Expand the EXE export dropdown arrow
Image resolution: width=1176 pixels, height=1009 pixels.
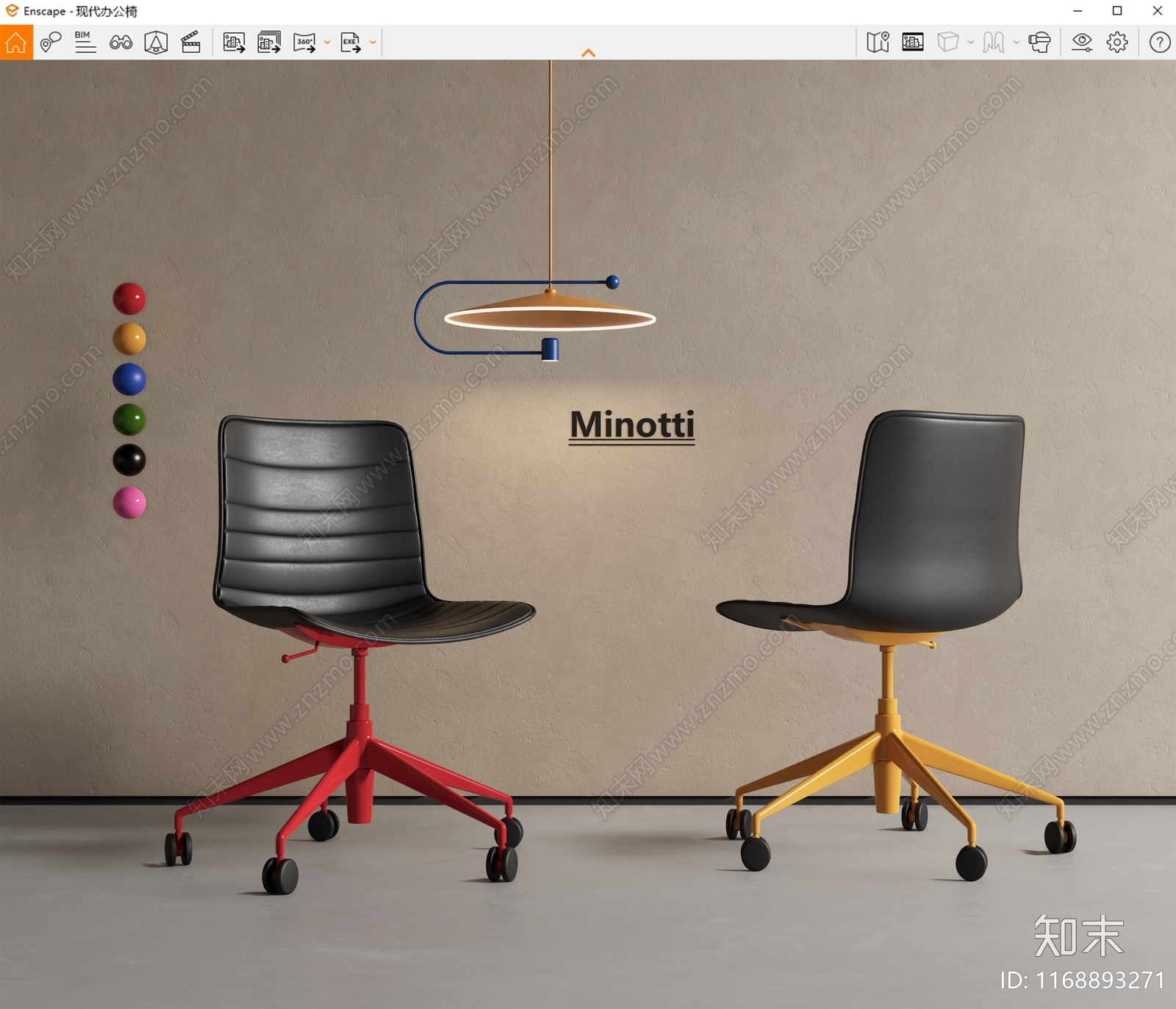pos(373,43)
